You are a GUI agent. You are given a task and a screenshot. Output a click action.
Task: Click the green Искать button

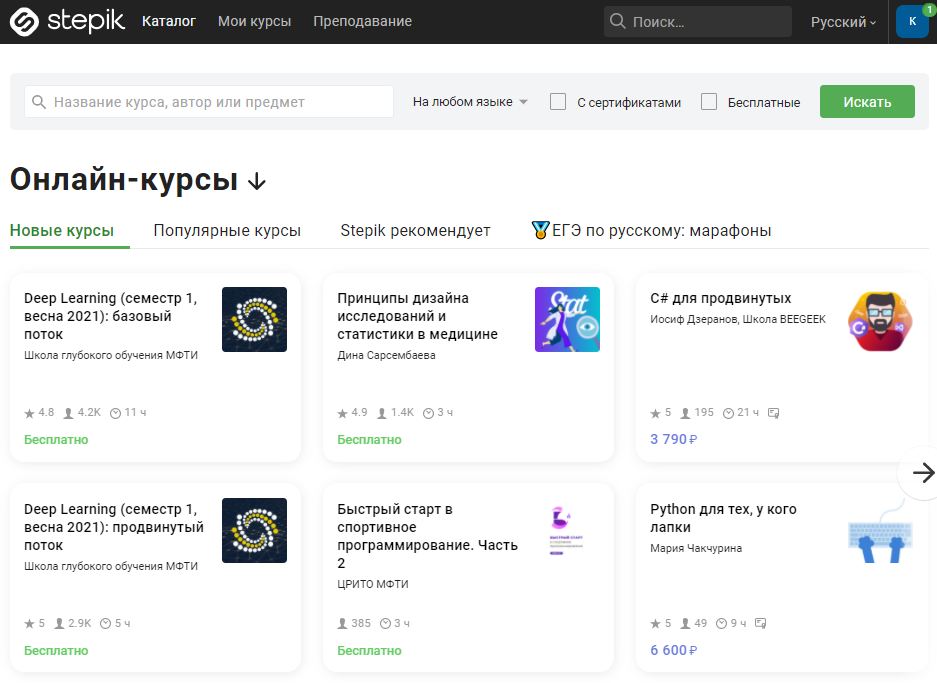pos(867,102)
